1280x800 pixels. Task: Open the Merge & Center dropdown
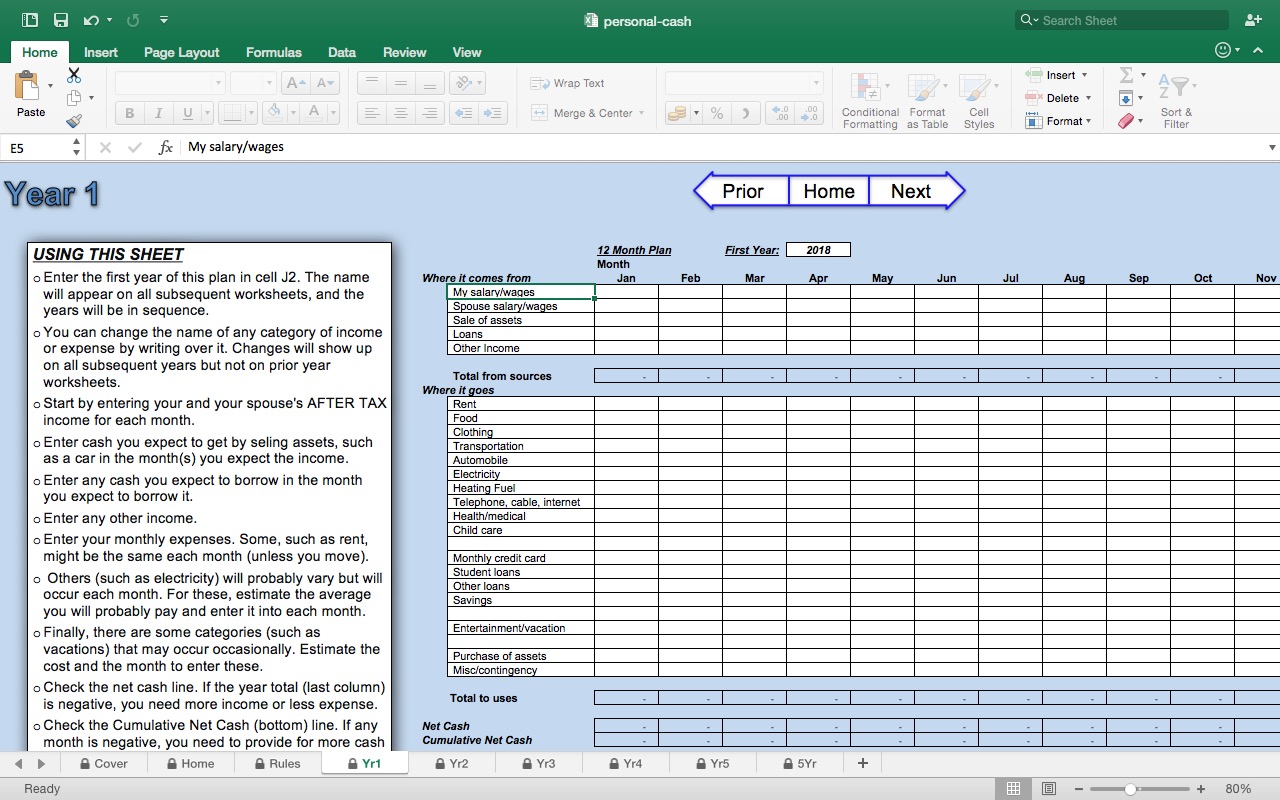[641, 113]
